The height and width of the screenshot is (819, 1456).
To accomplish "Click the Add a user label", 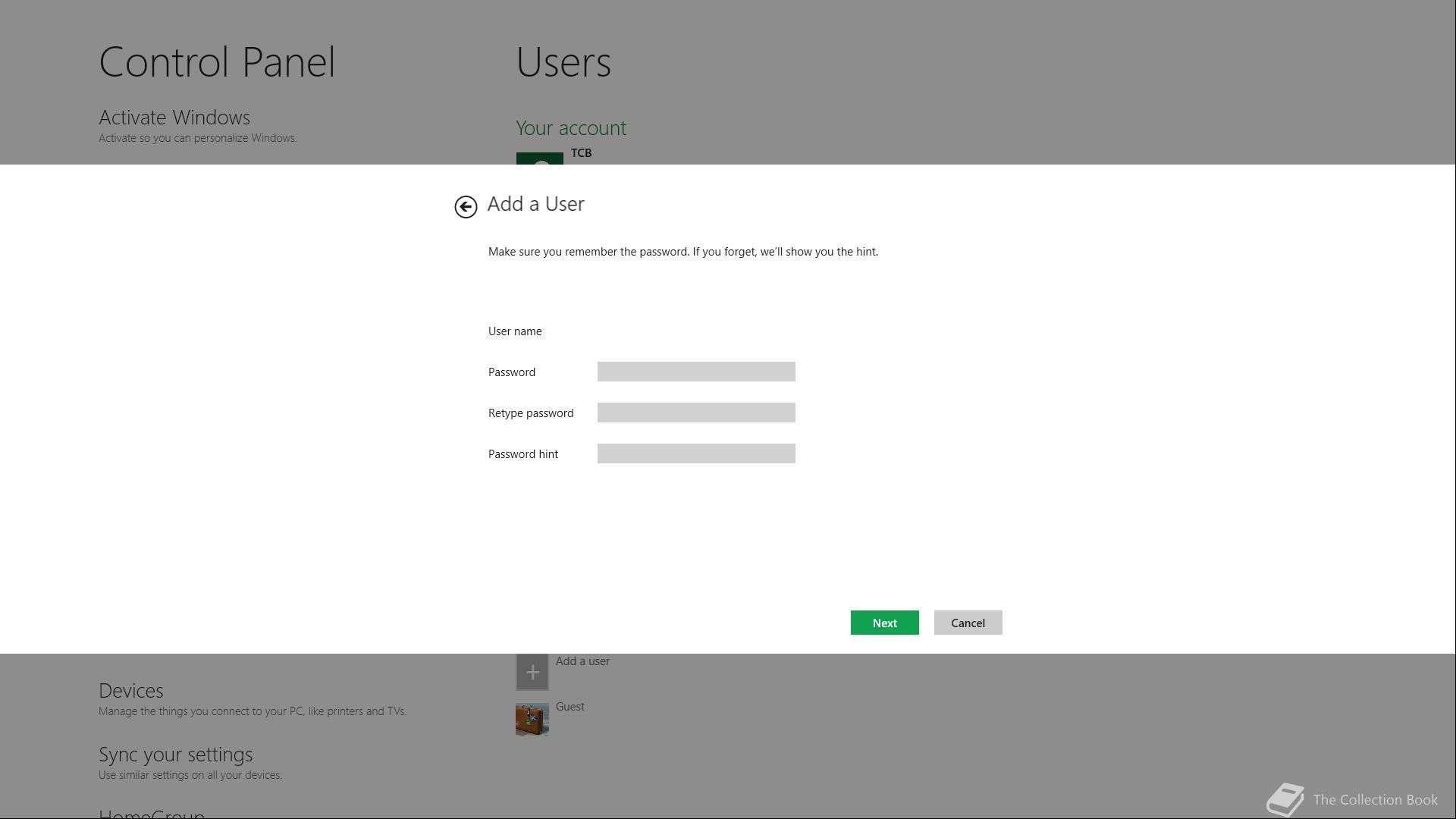I will pyautogui.click(x=582, y=661).
